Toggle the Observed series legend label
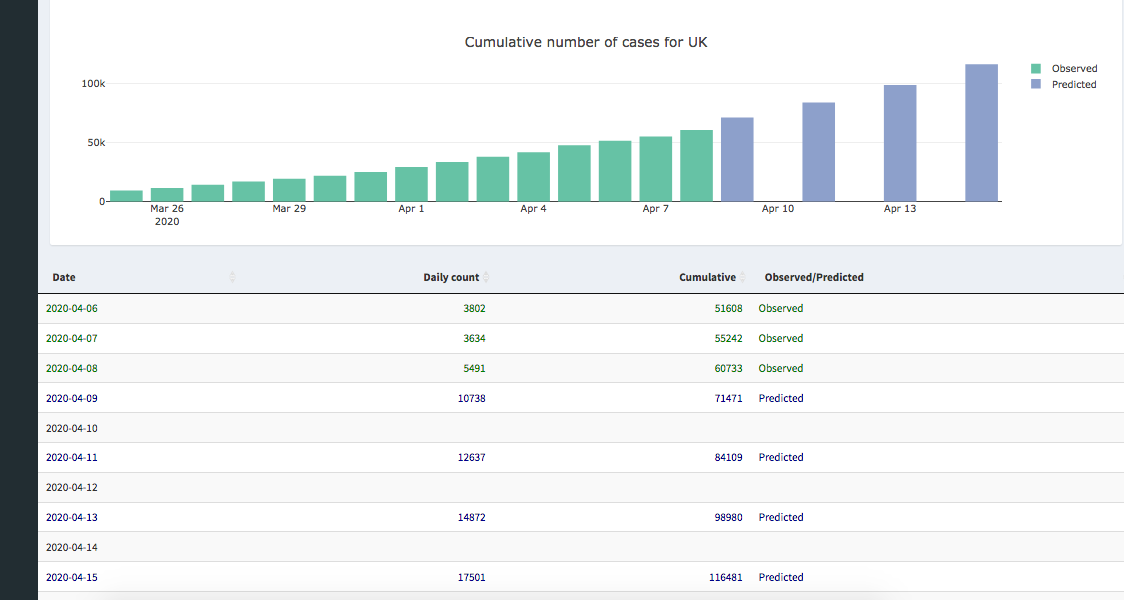This screenshot has width=1124, height=600. (1074, 69)
